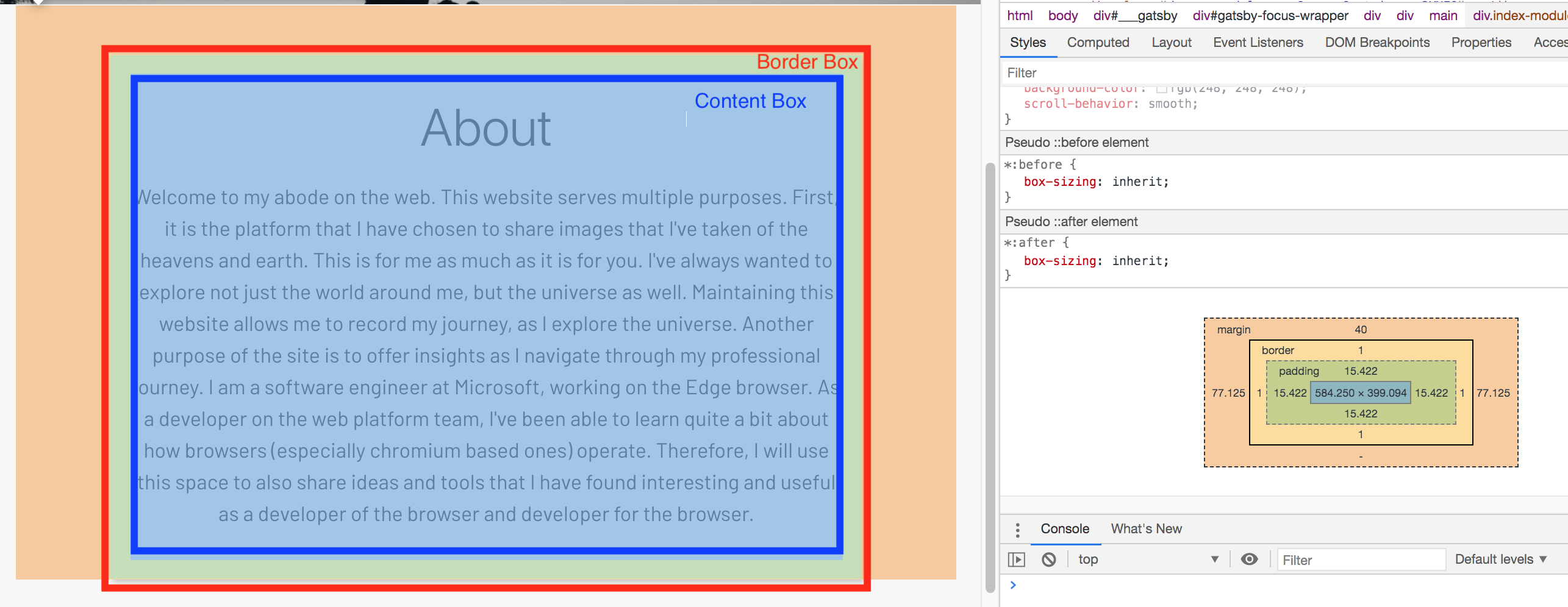Open the top JavaScript context dropdown
This screenshot has width=1568, height=607.
[x=1147, y=559]
